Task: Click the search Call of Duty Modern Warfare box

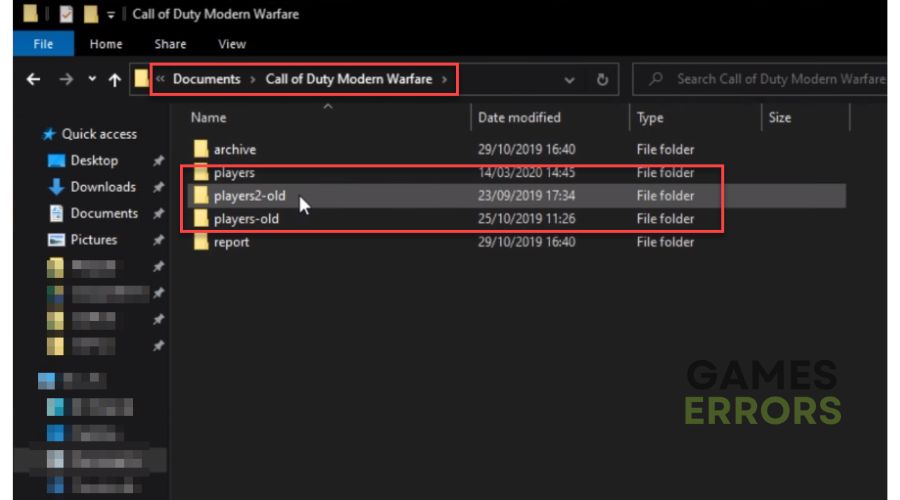Action: (759, 79)
